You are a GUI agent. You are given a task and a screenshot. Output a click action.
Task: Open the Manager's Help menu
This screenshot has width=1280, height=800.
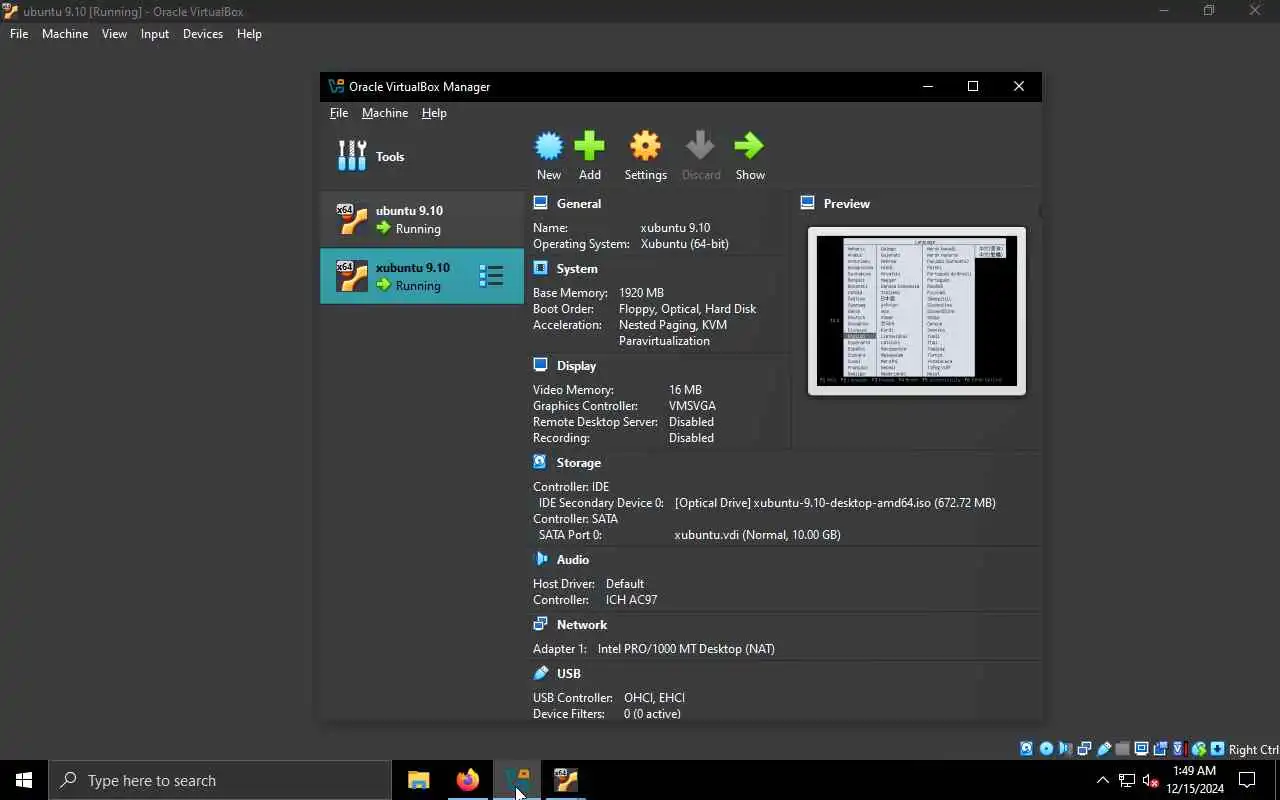[434, 113]
